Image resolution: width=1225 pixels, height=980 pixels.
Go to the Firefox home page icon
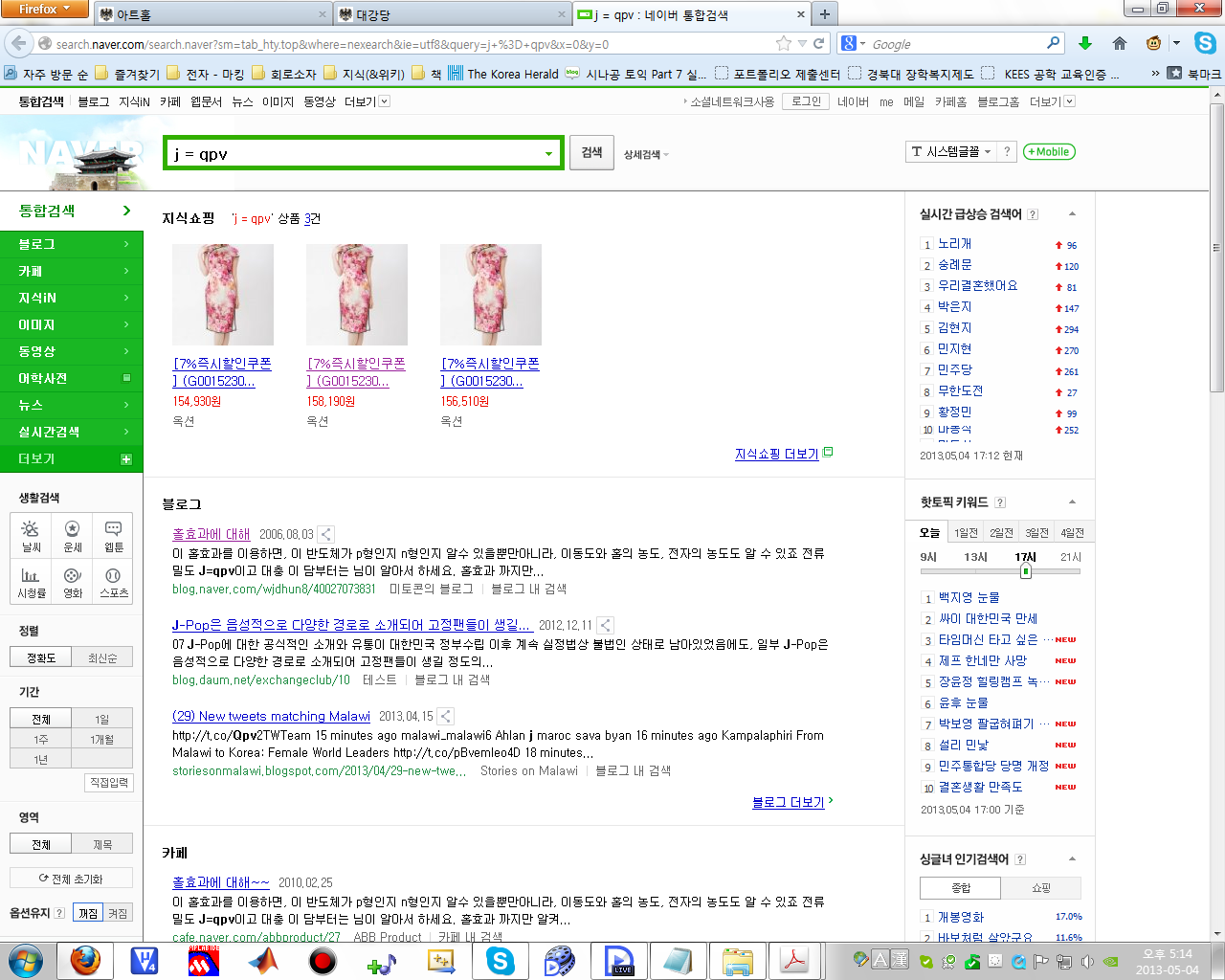(1120, 43)
